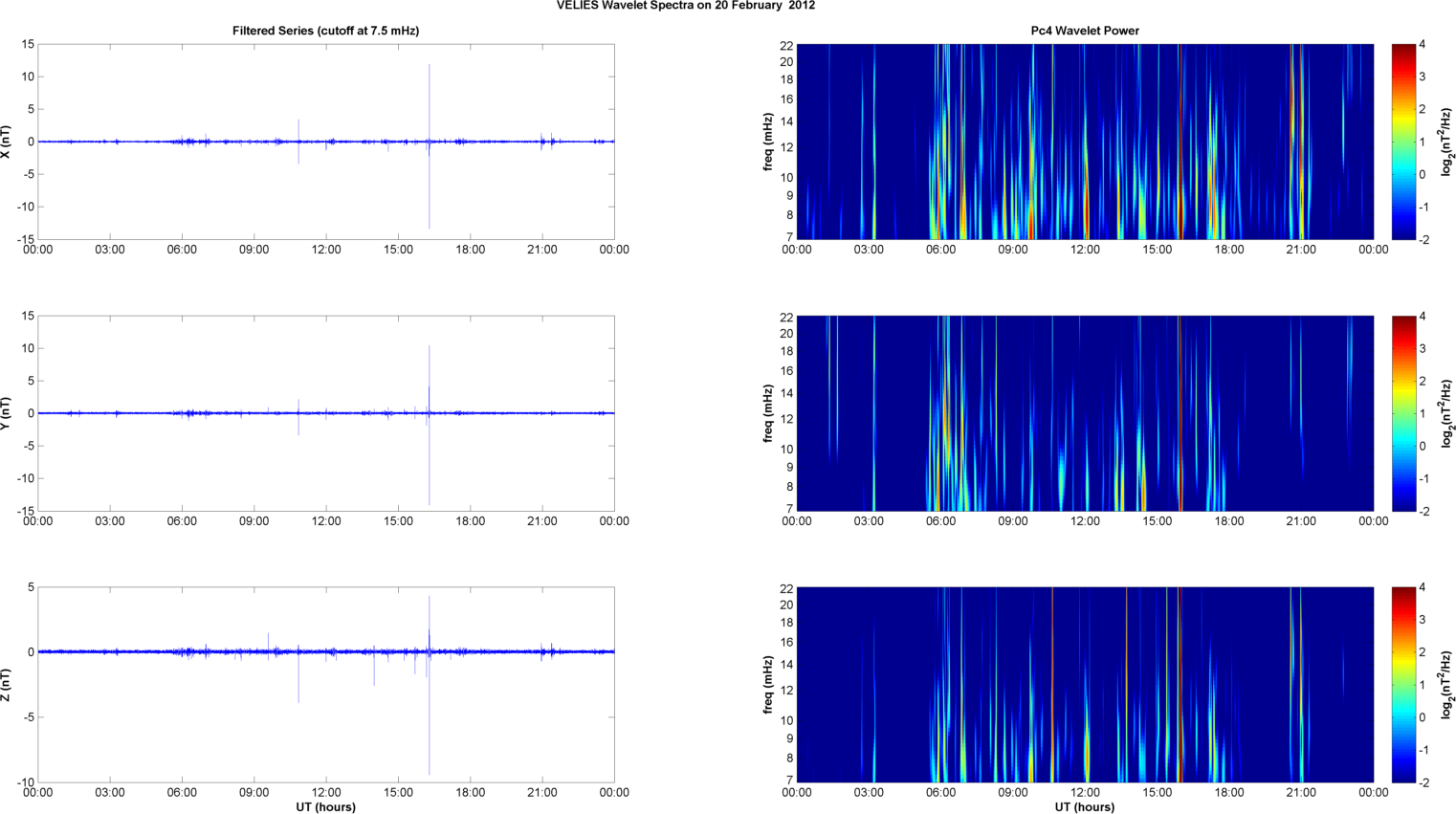This screenshot has height=814, width=1456.
Task: Click the 'UT (hours)' label under the Z series
Action: 325,807
